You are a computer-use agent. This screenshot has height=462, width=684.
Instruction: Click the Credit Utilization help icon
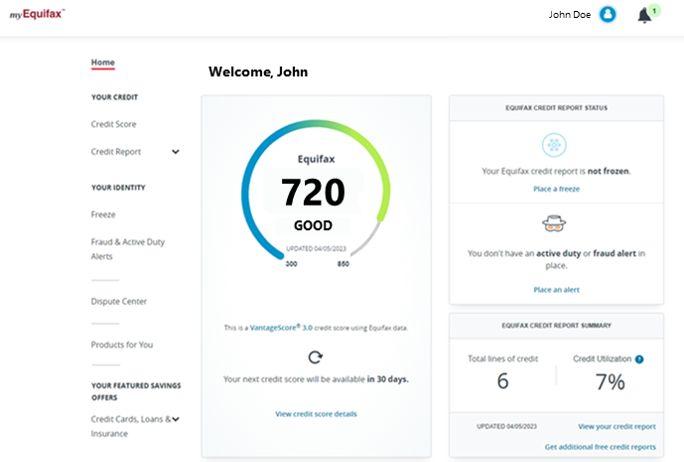coord(639,359)
